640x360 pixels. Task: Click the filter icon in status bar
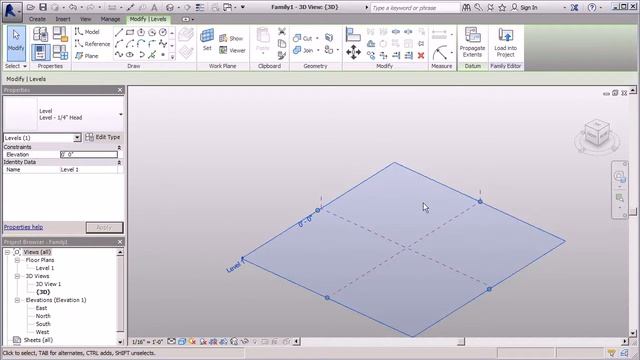click(611, 353)
